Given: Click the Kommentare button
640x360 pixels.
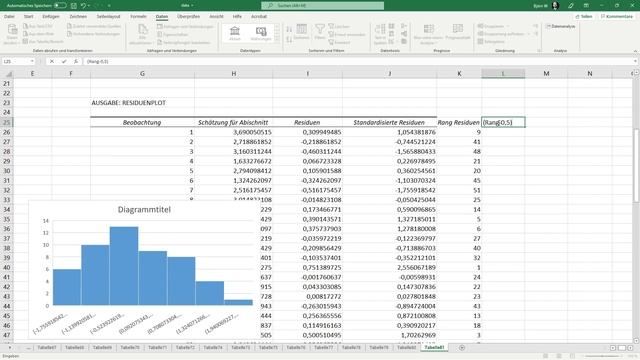Looking at the screenshot, I should tap(617, 17).
